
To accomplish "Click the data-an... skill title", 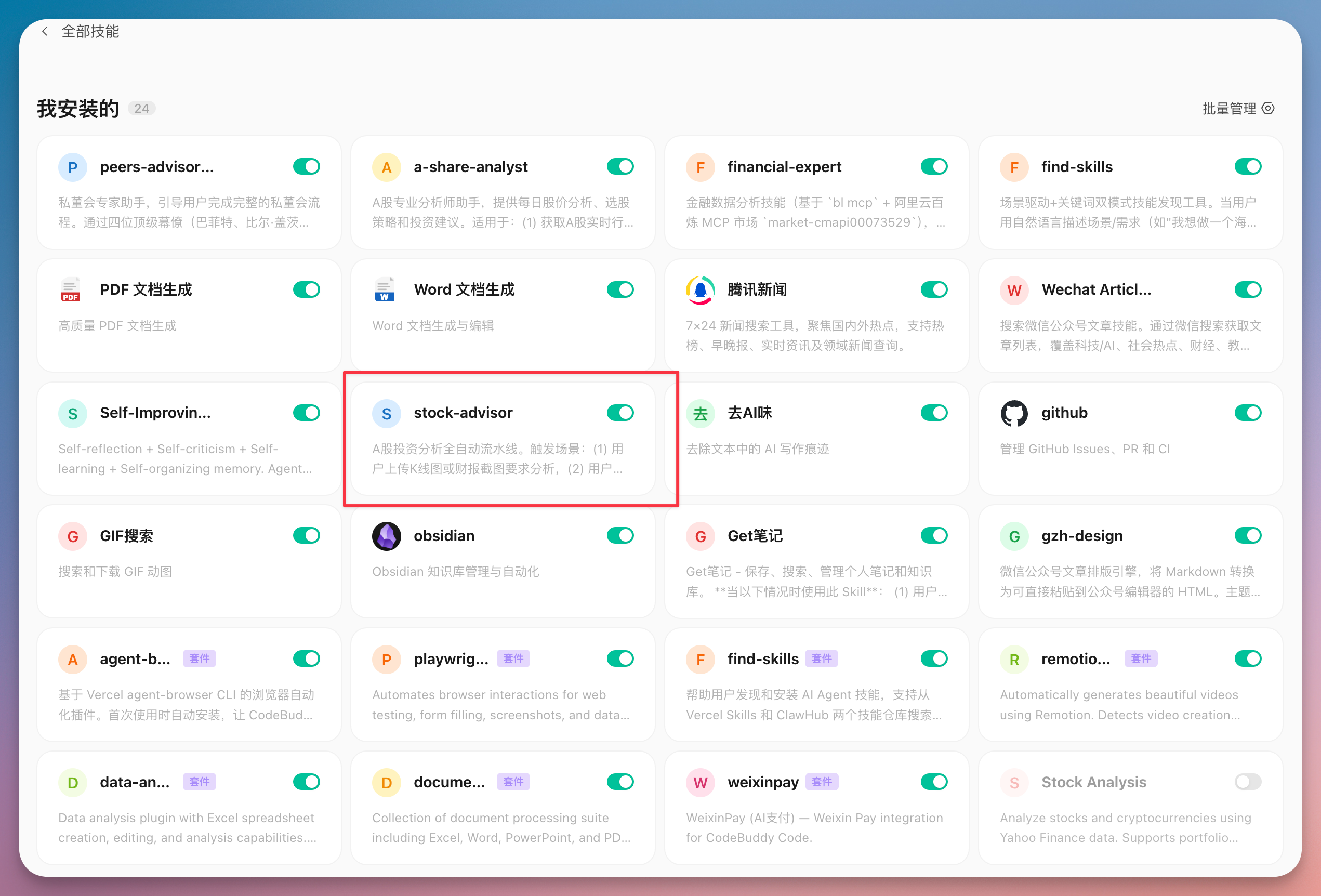I will 135,782.
